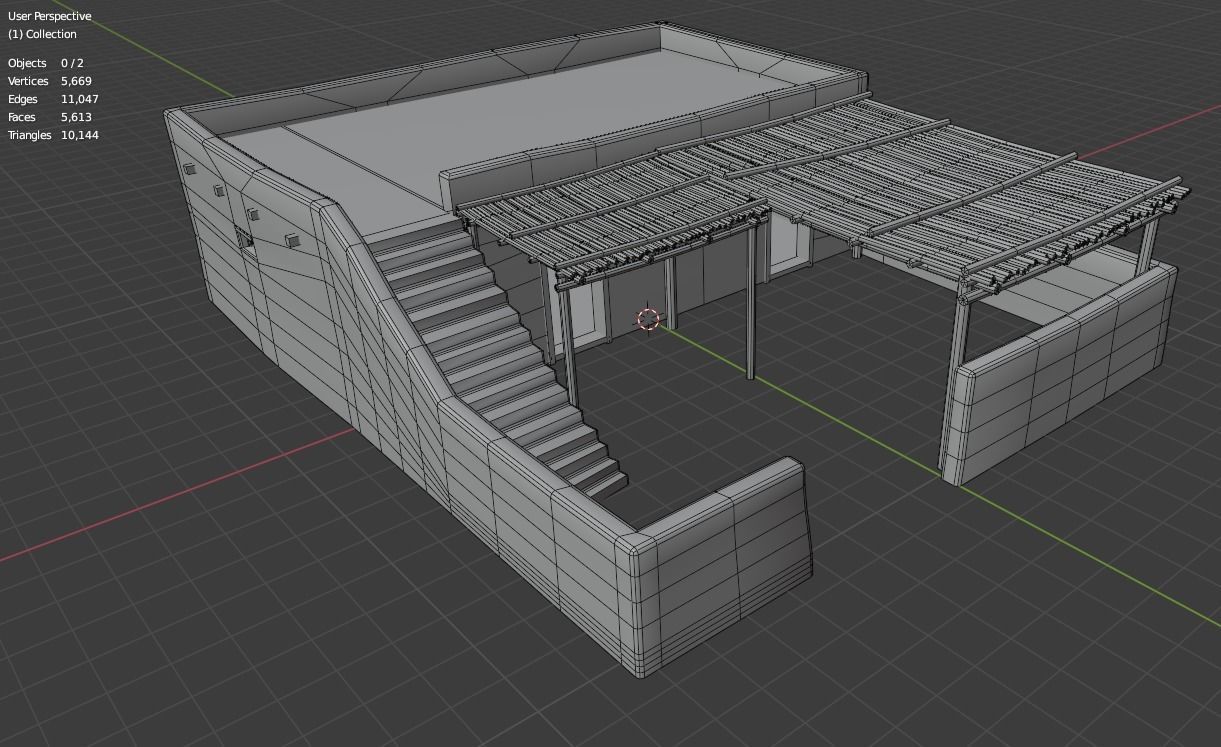Click the Edges 11,047 statistic
The width and height of the screenshot is (1221, 747).
tap(53, 99)
